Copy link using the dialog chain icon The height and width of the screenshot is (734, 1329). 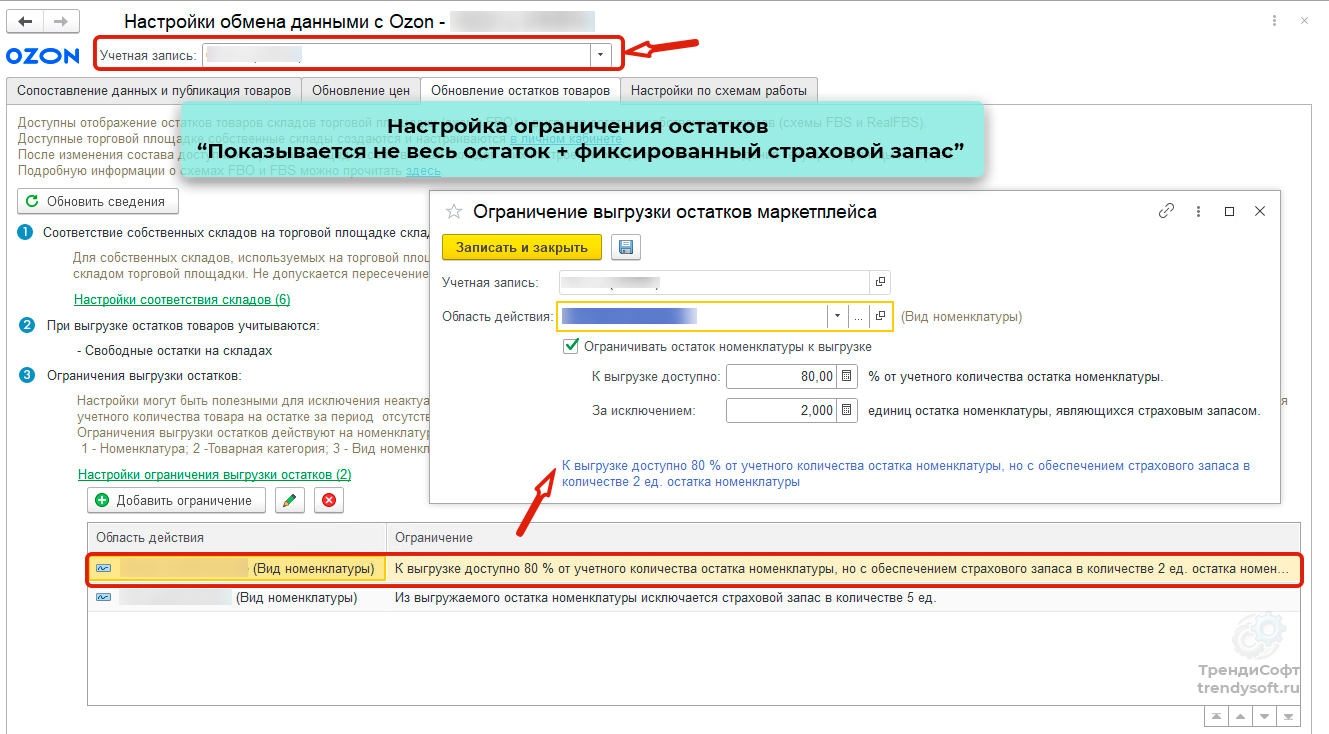(1166, 211)
